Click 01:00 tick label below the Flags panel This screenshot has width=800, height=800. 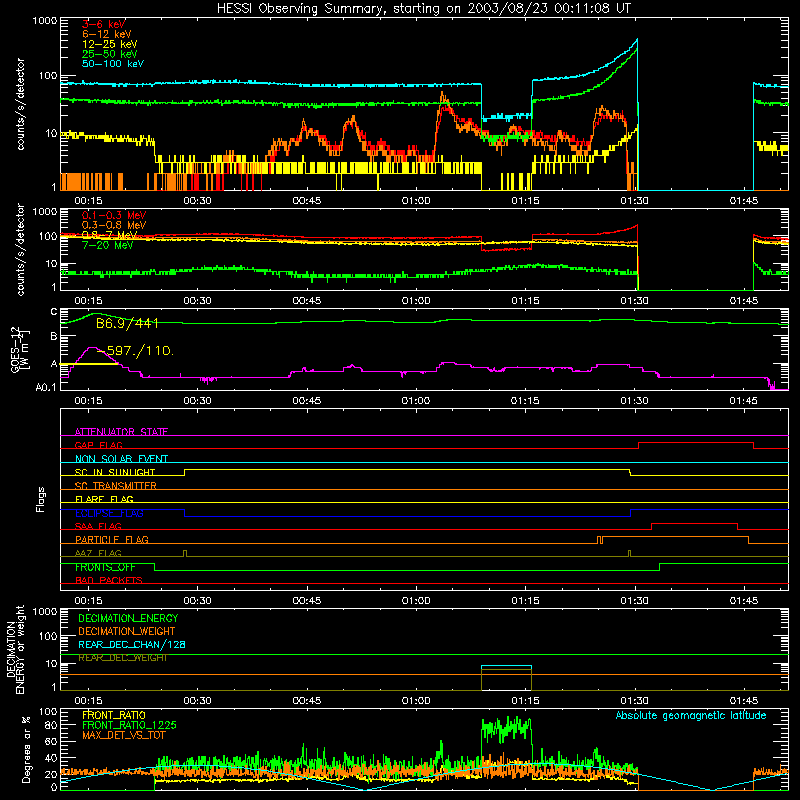coord(416,601)
